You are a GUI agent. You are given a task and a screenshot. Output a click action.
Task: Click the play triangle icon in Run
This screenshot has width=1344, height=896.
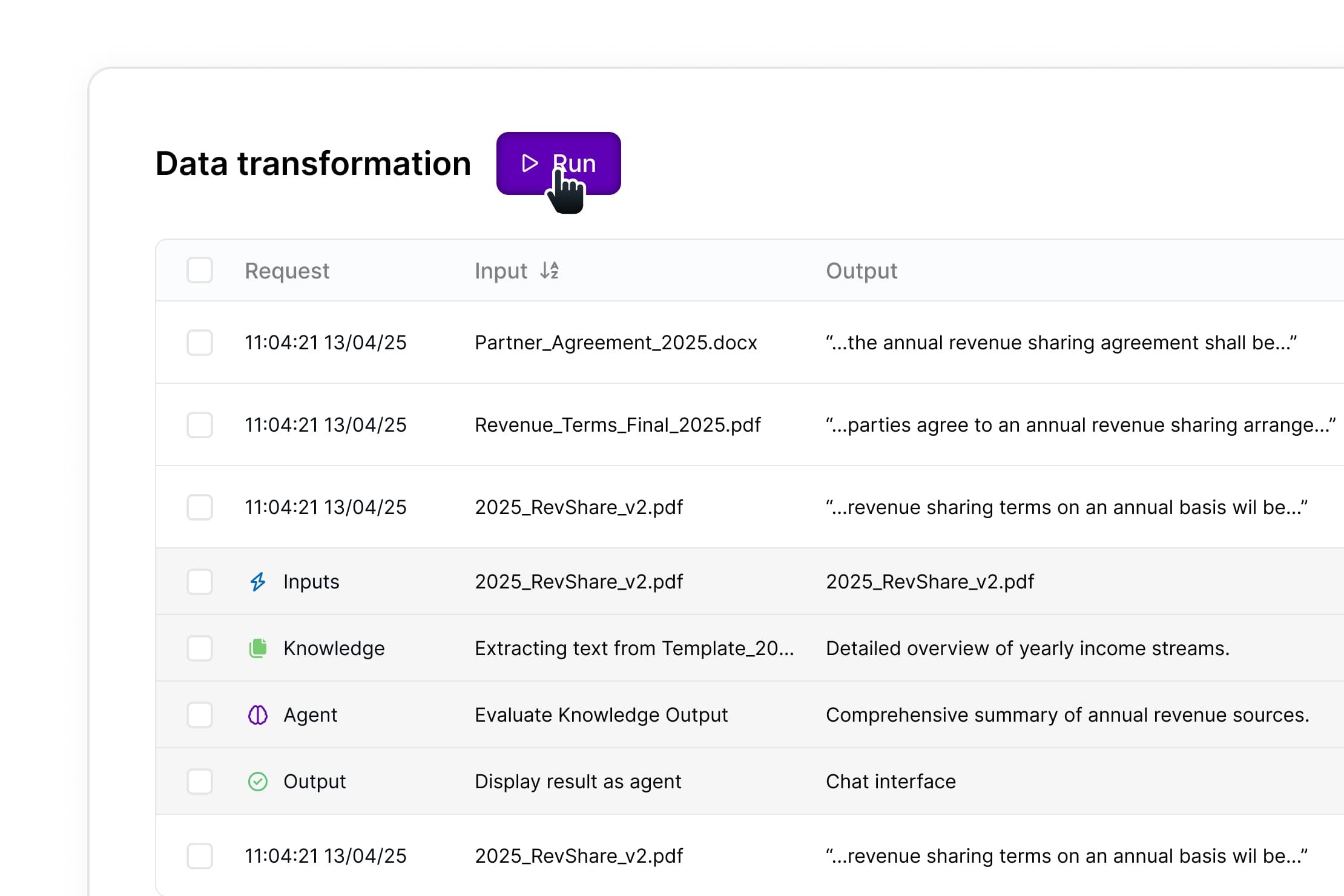pyautogui.click(x=530, y=163)
